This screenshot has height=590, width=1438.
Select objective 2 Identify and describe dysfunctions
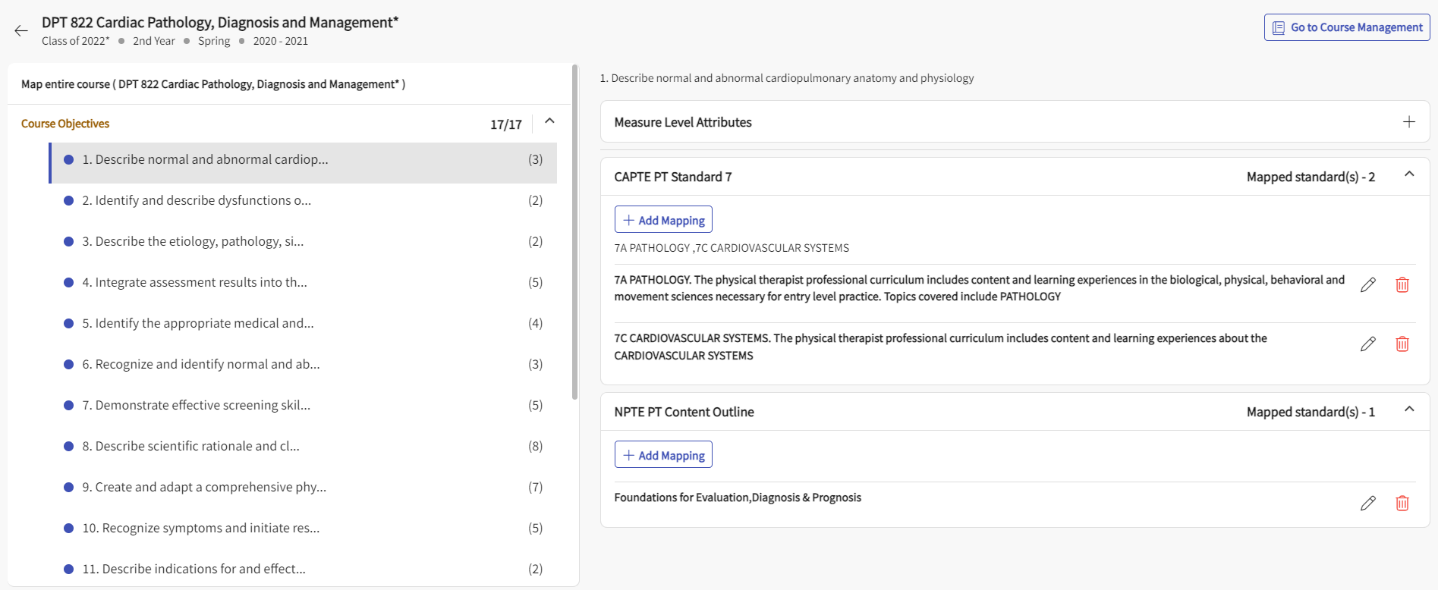pyautogui.click(x=196, y=201)
